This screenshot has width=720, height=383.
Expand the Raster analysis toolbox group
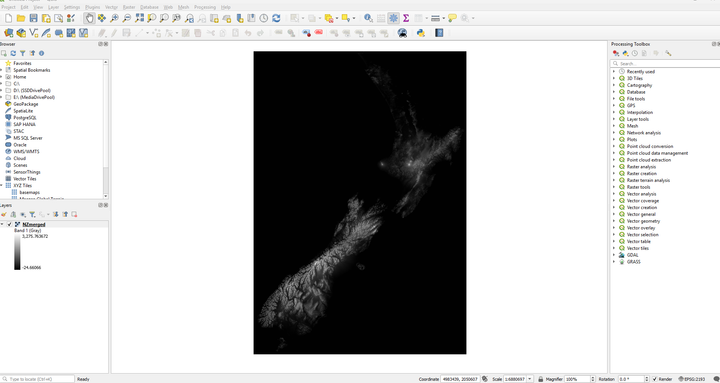[614, 167]
